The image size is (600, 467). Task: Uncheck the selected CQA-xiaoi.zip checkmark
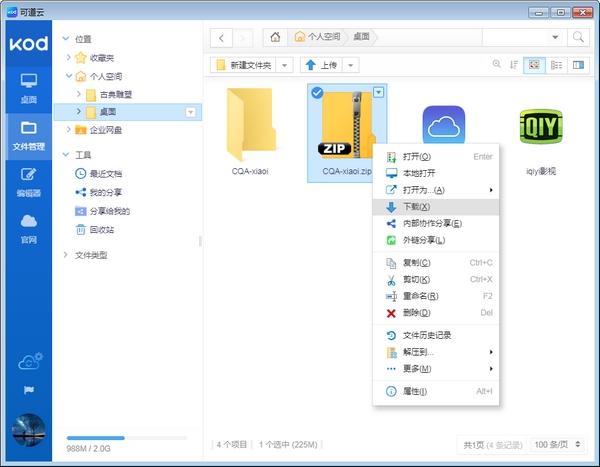point(316,93)
